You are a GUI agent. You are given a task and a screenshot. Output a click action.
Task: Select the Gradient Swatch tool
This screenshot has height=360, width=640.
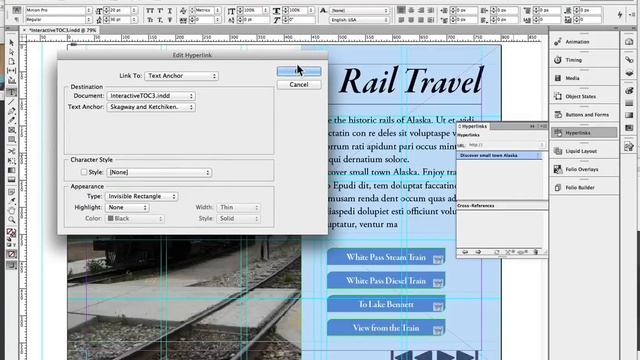[11, 170]
